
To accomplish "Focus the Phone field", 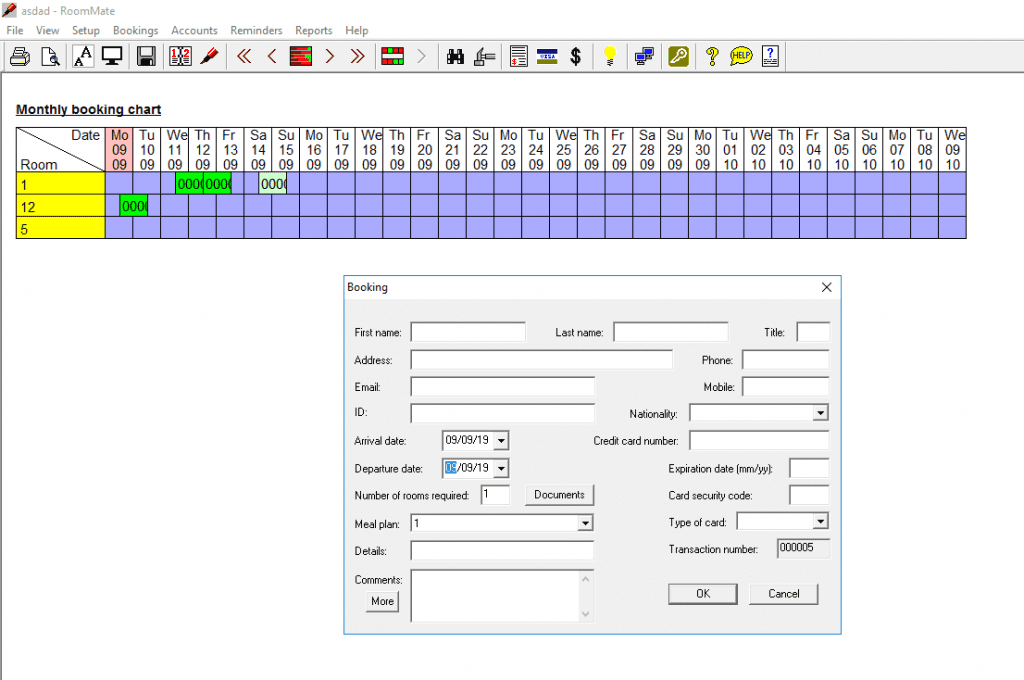I will pyautogui.click(x=786, y=360).
